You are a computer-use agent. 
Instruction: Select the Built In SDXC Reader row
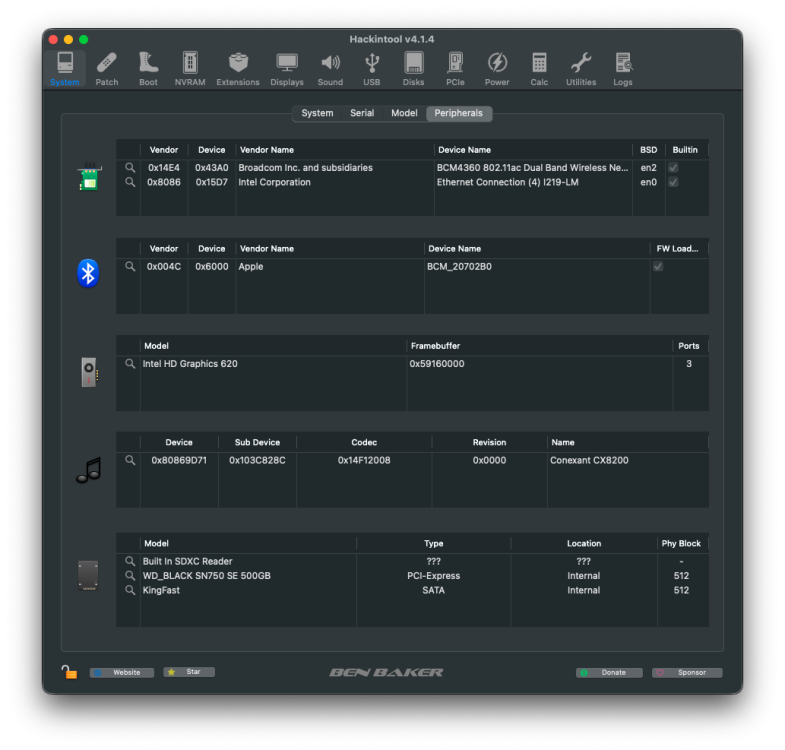click(x=413, y=561)
